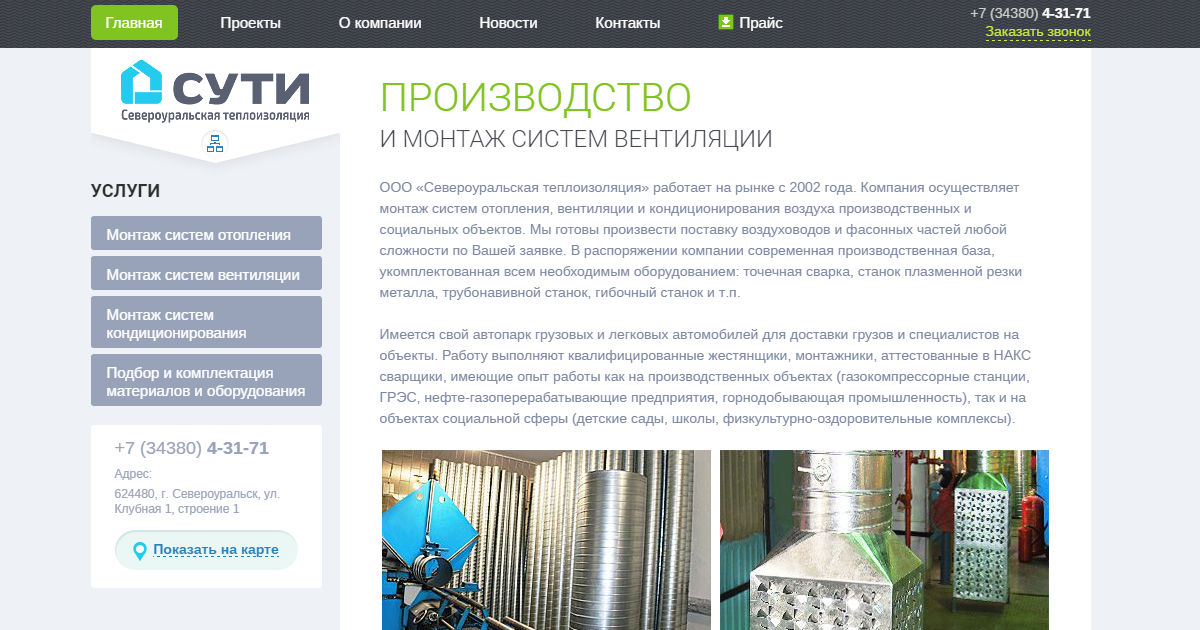This screenshot has height=630, width=1200.
Task: Open Монтаж систем кондиционирования service
Action: [x=206, y=322]
